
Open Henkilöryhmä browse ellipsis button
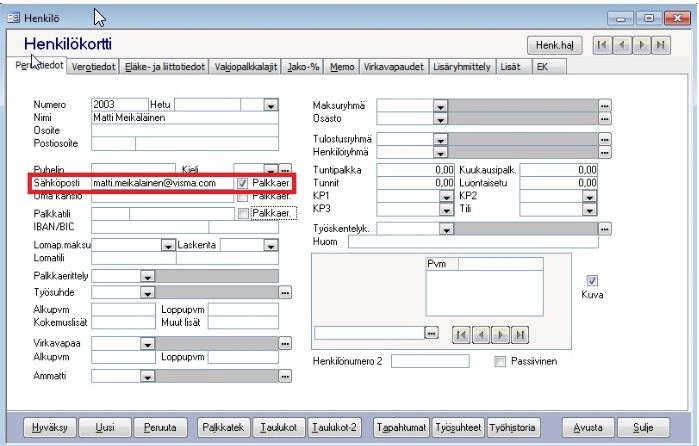click(x=604, y=153)
